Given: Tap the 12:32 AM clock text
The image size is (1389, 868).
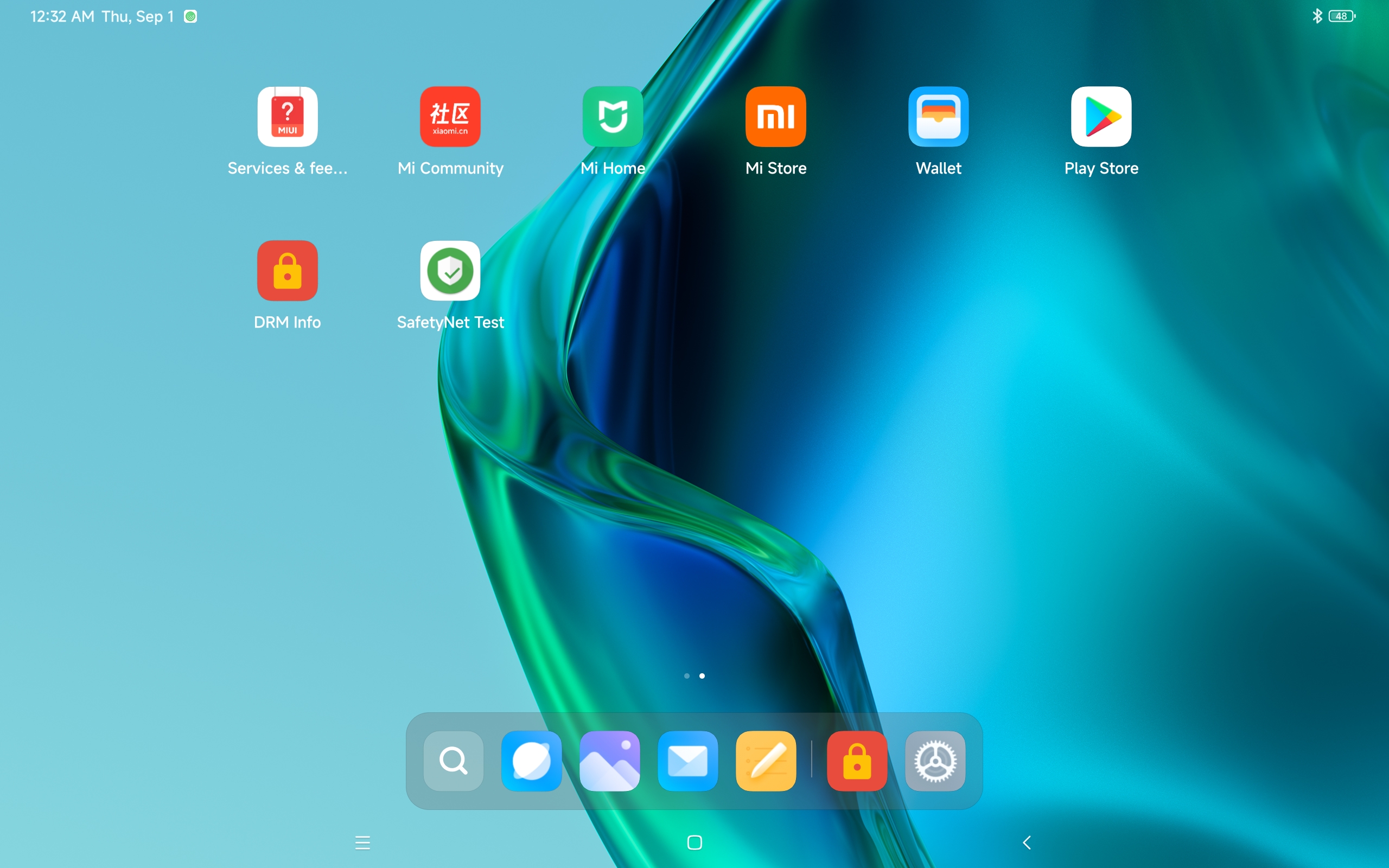Looking at the screenshot, I should (62, 16).
